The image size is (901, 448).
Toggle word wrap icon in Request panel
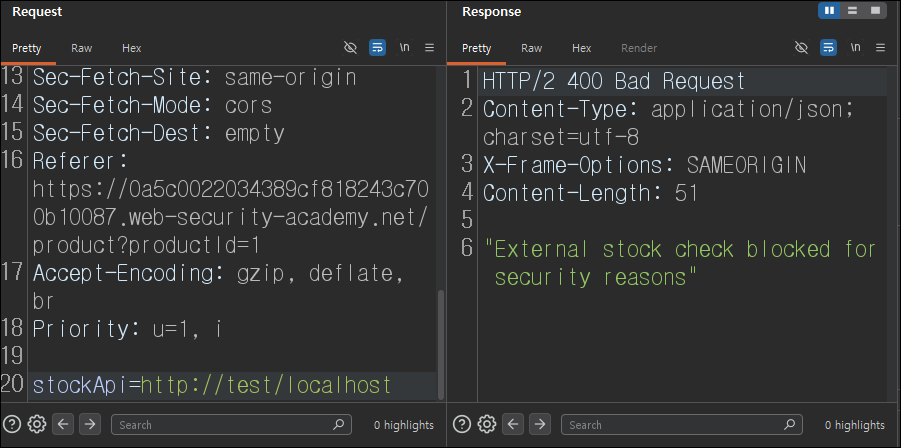point(377,48)
